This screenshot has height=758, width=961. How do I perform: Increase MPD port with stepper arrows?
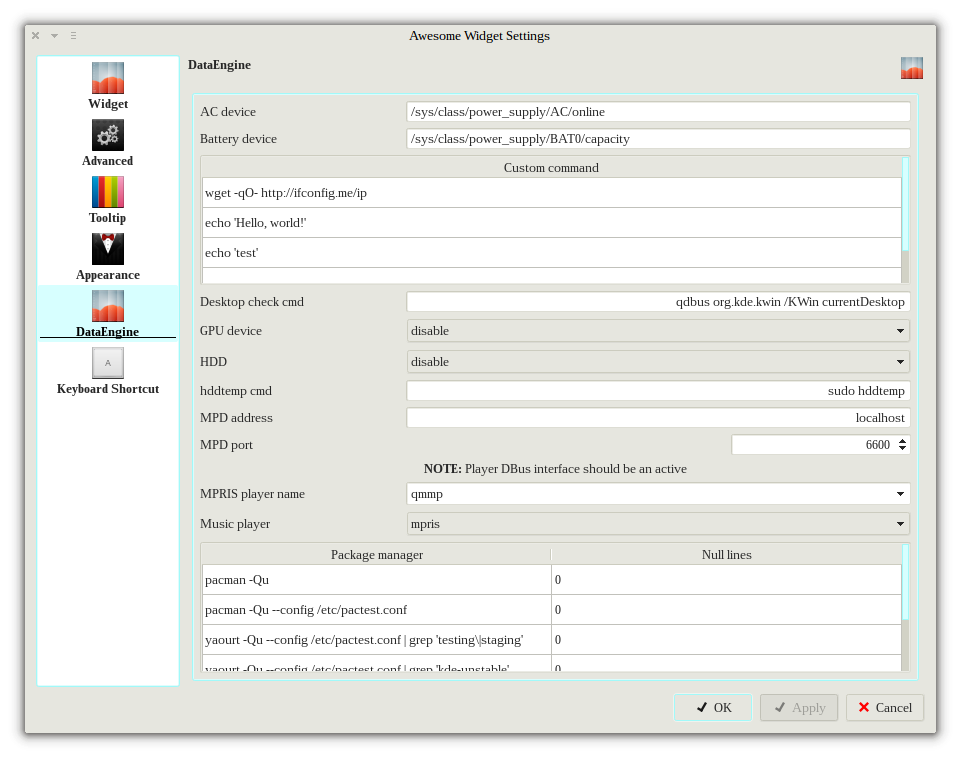(903, 441)
